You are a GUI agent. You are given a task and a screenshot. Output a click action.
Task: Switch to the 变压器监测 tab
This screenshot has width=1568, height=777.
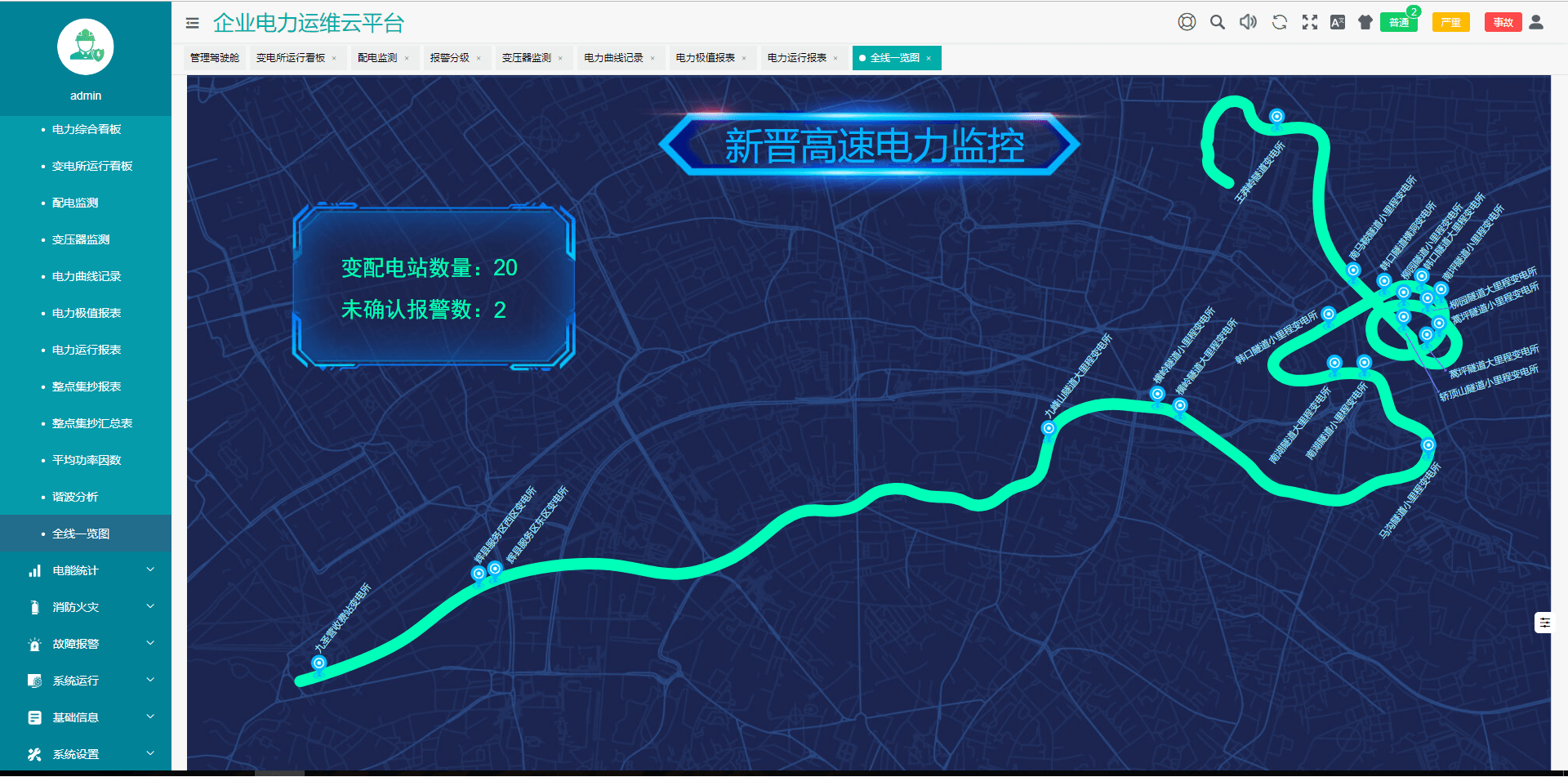click(x=527, y=58)
